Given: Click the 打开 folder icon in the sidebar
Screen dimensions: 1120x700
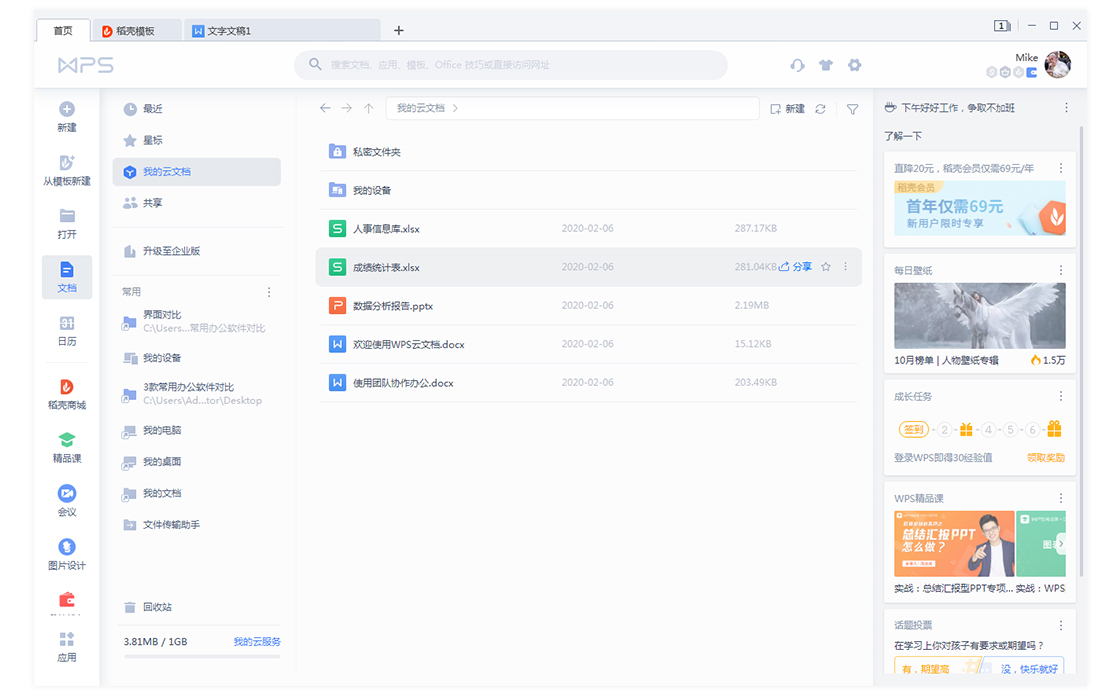Looking at the screenshot, I should click(x=67, y=216).
